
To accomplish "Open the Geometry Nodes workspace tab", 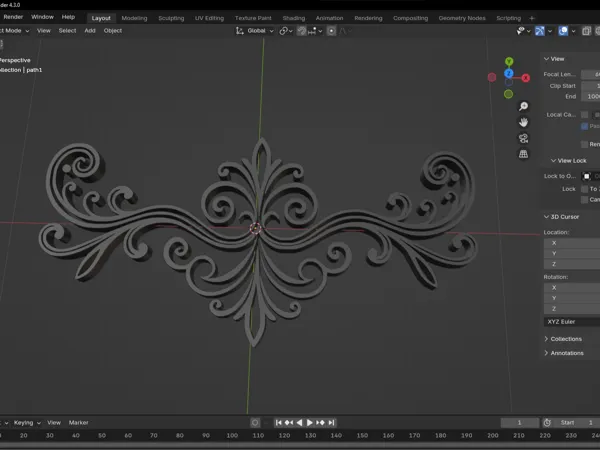I will coord(462,18).
